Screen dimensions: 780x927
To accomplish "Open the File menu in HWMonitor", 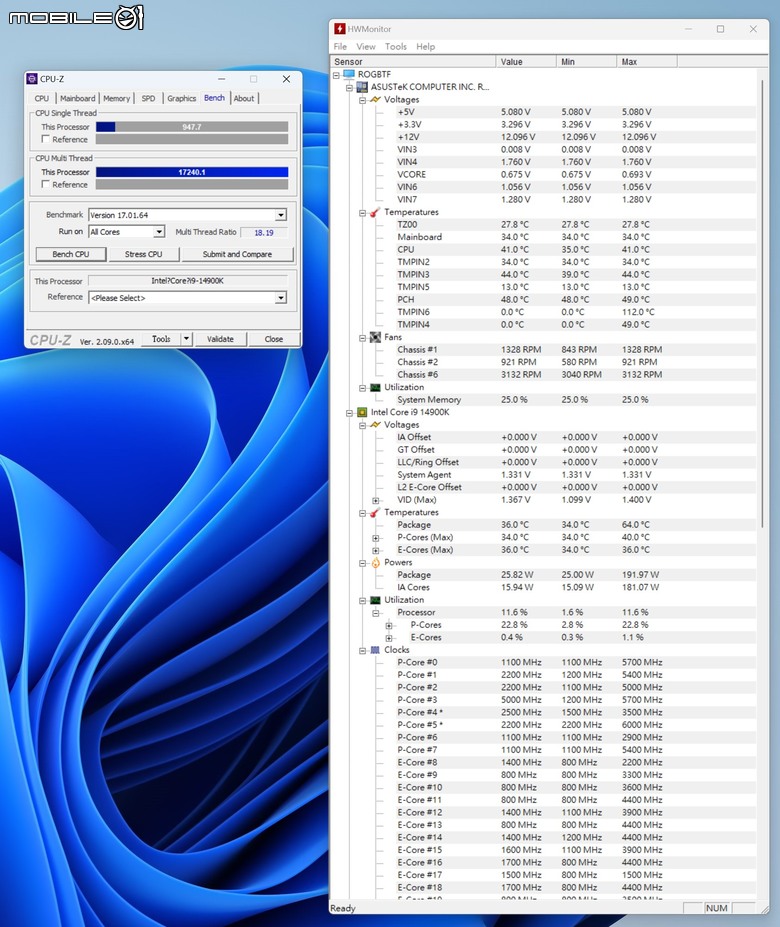I will coord(340,46).
